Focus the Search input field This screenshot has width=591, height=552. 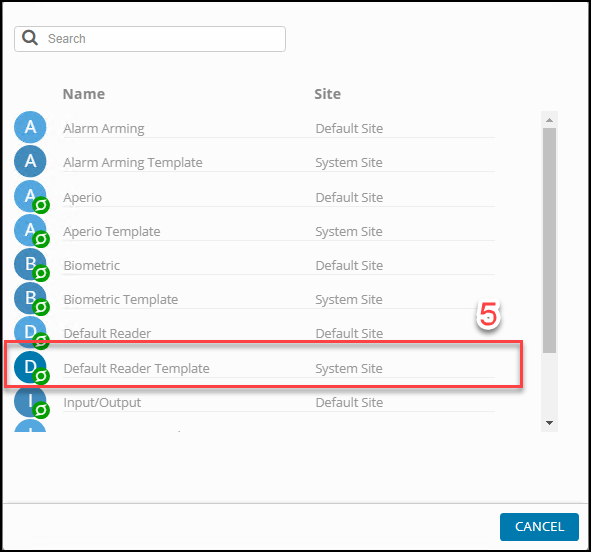[150, 39]
